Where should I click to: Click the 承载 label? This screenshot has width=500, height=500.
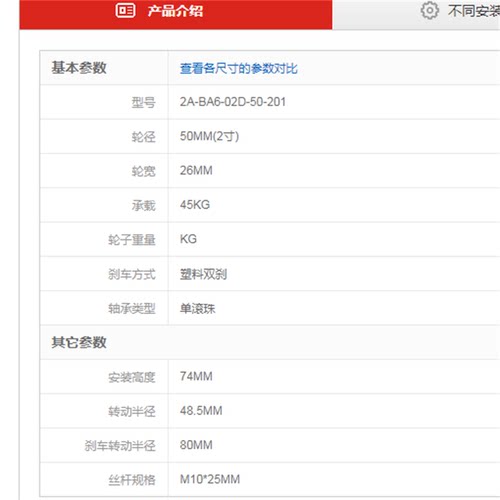143,205
